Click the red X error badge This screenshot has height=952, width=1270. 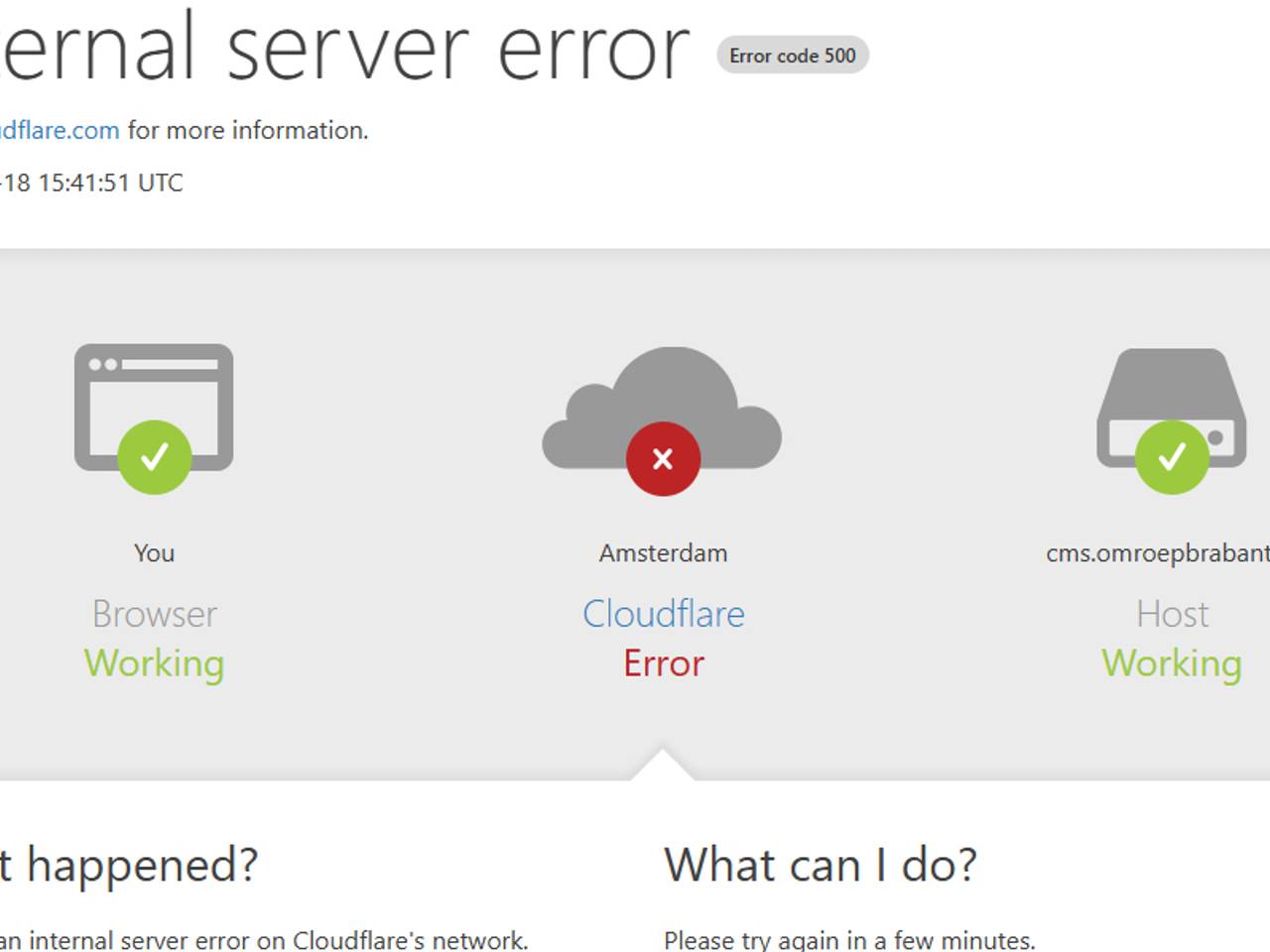[663, 459]
